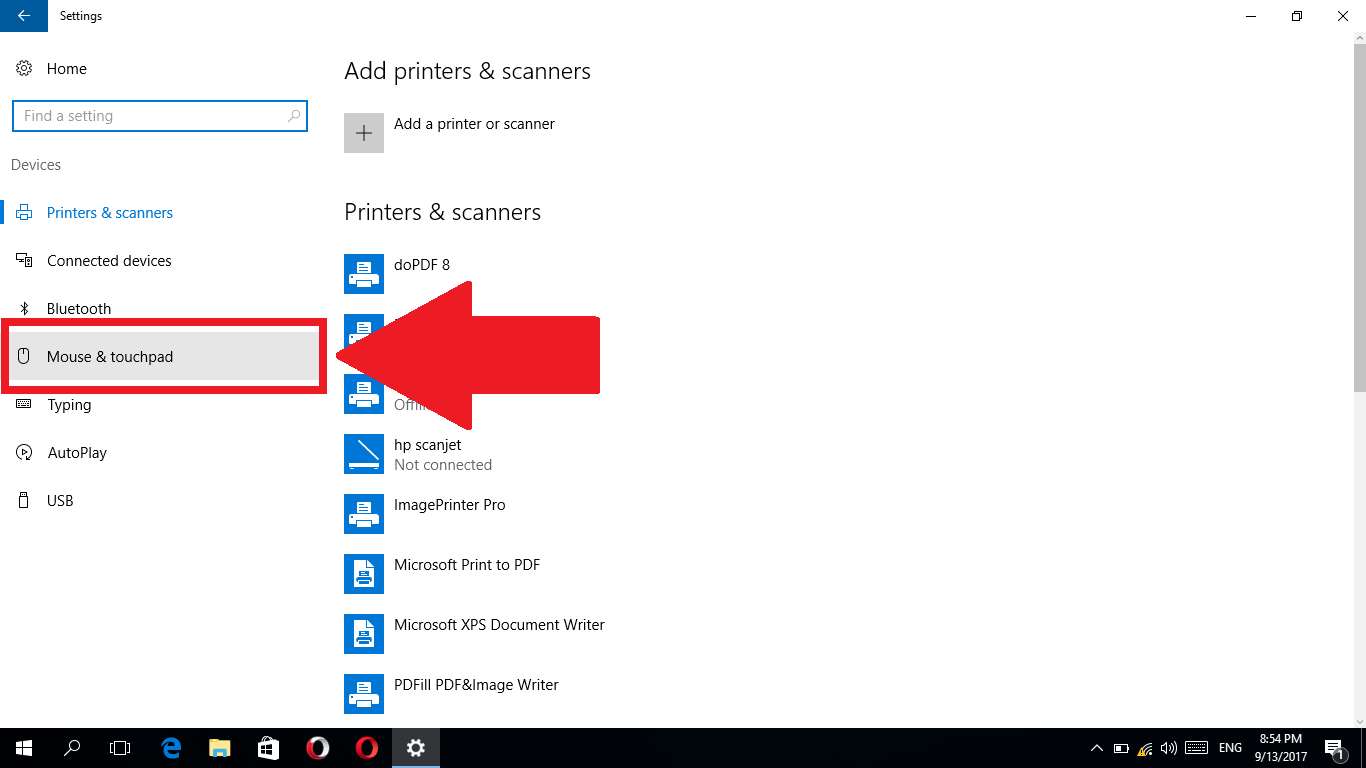
Task: Open taskbar search magnifier
Action: coord(72,748)
